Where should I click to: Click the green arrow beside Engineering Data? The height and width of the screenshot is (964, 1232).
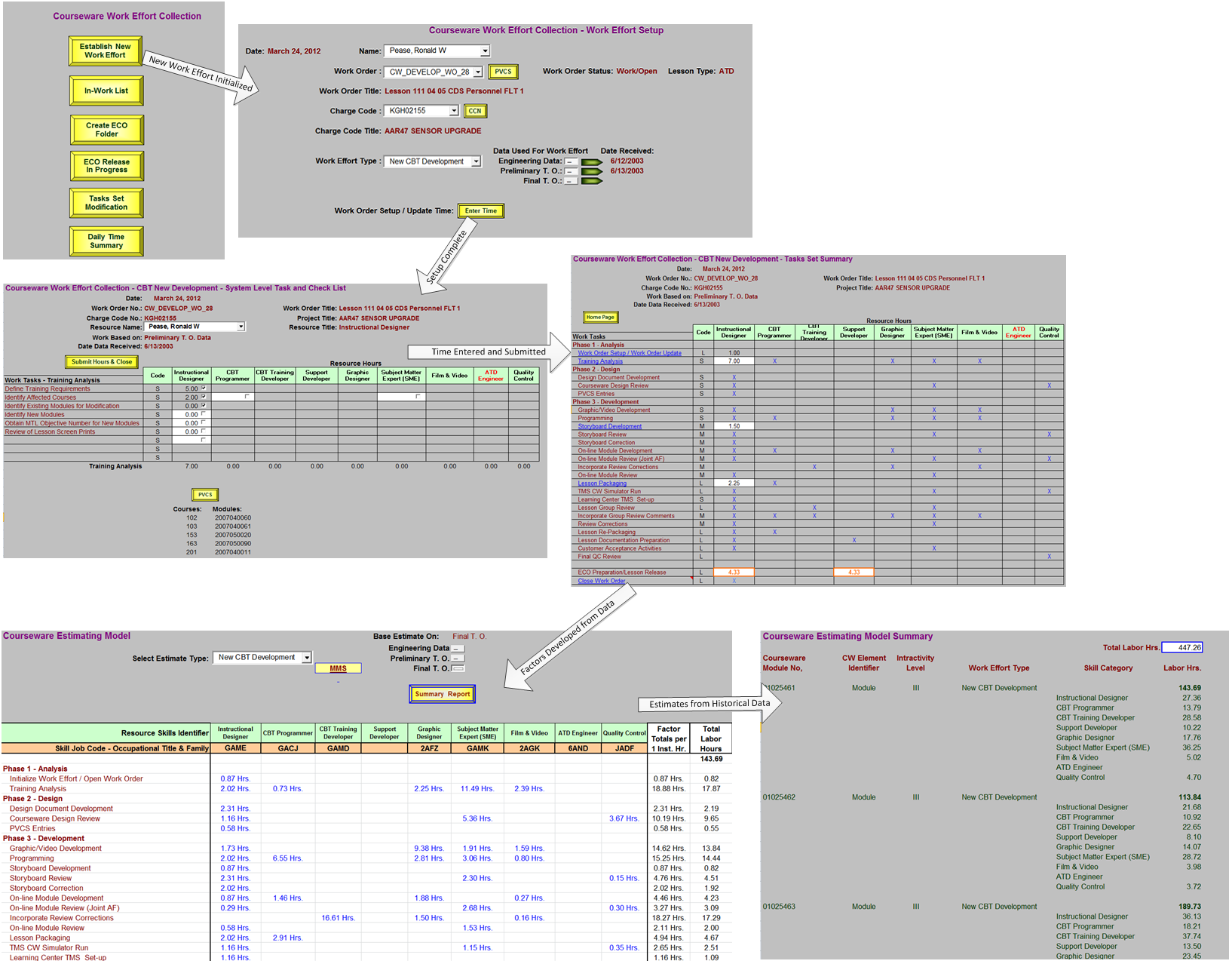tap(592, 161)
